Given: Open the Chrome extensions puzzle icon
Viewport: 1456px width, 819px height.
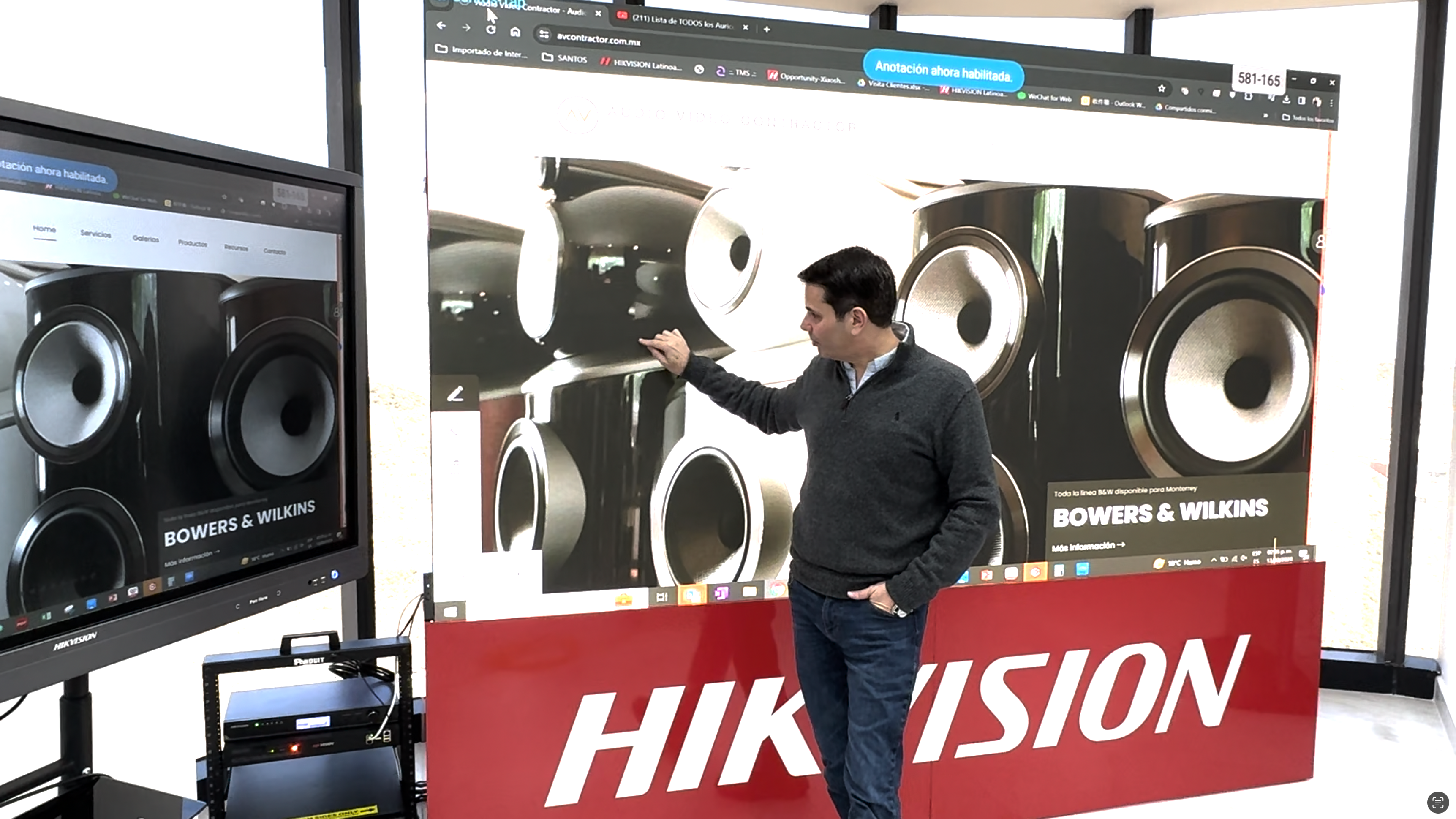Looking at the screenshot, I should pos(1273,97).
